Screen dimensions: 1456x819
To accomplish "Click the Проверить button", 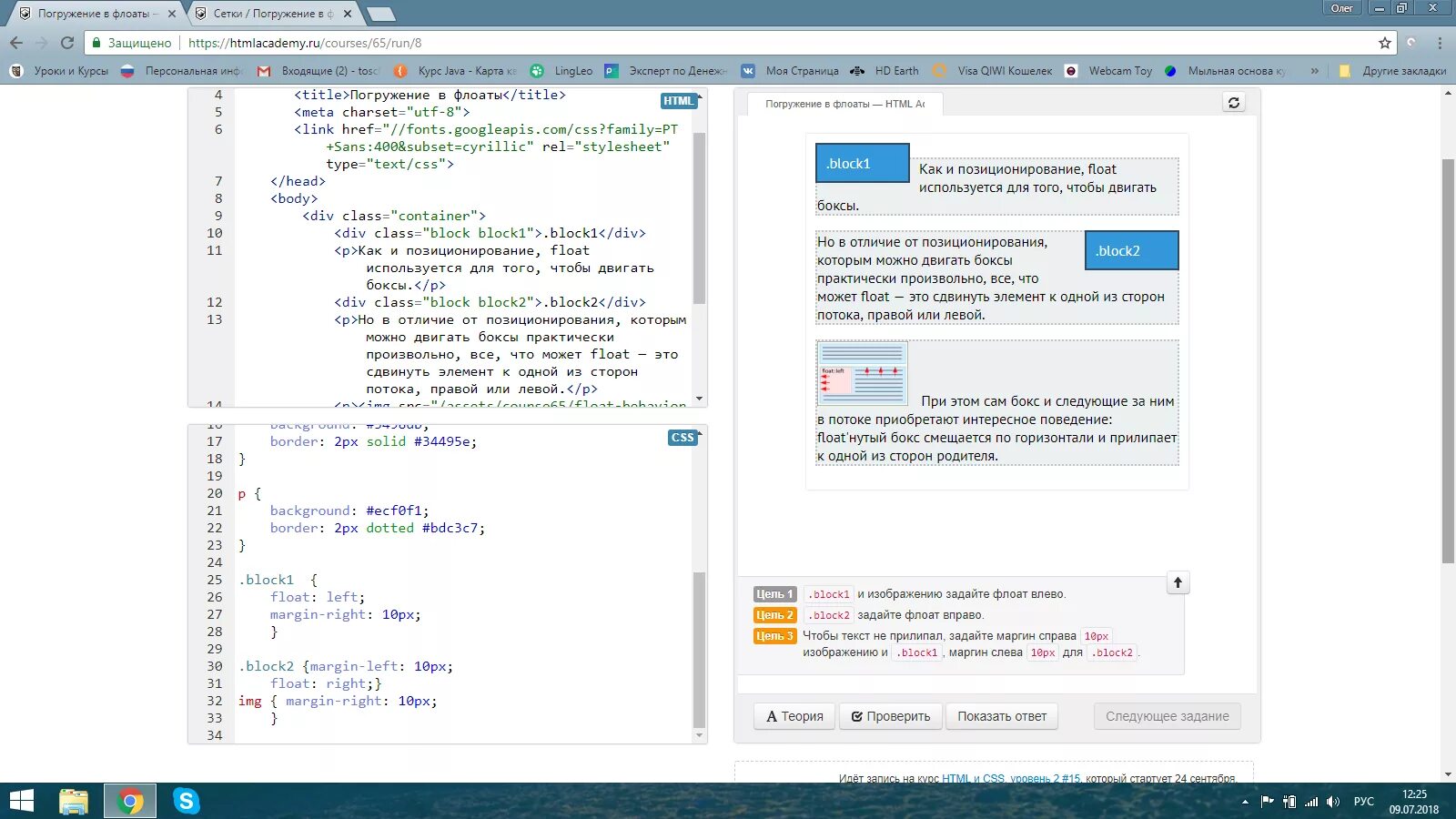I will 890,716.
